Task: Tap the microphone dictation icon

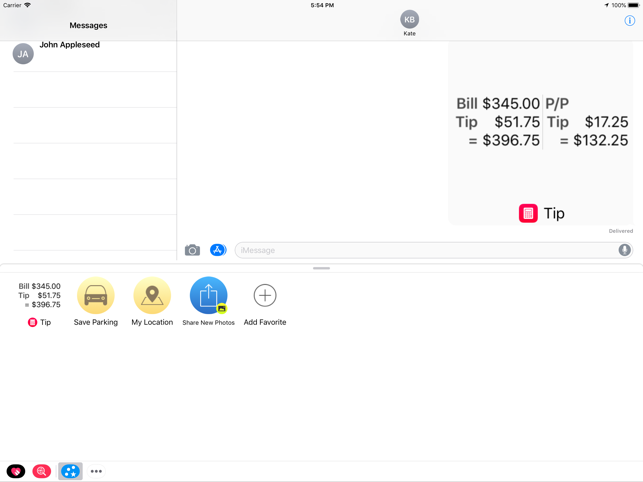Action: (624, 250)
